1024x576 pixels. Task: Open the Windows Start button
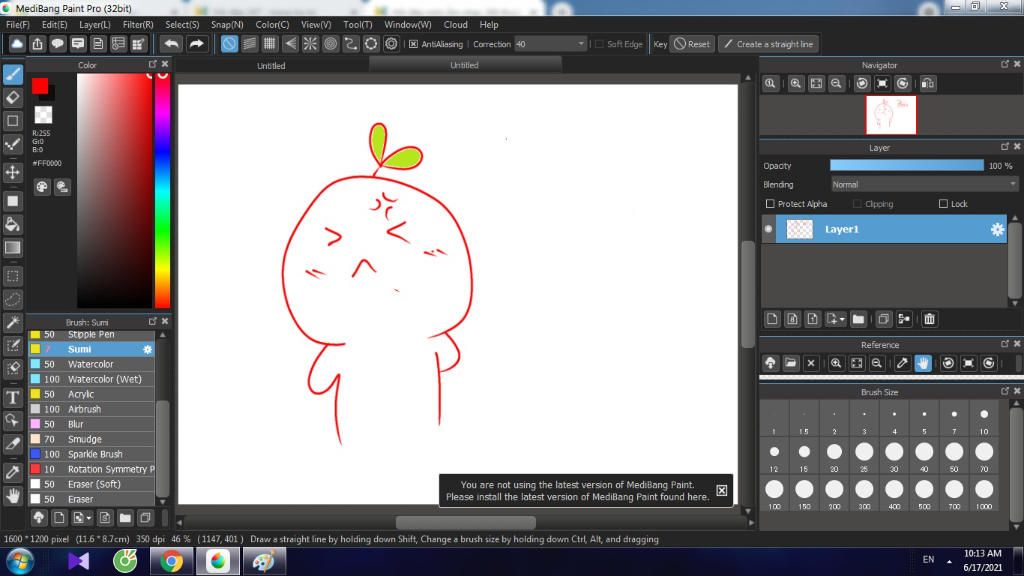tap(20, 562)
